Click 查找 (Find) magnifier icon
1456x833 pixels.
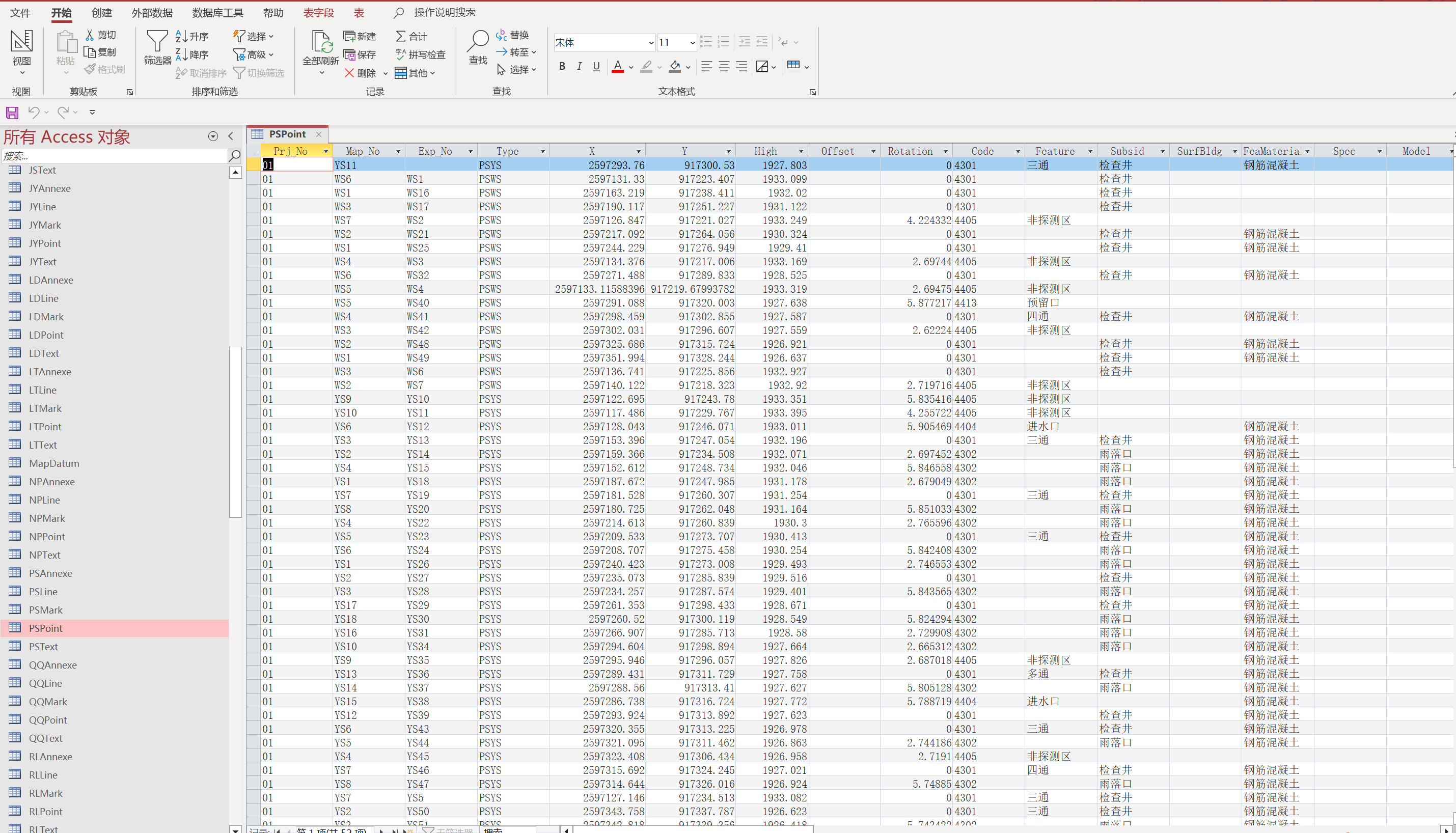(x=478, y=41)
